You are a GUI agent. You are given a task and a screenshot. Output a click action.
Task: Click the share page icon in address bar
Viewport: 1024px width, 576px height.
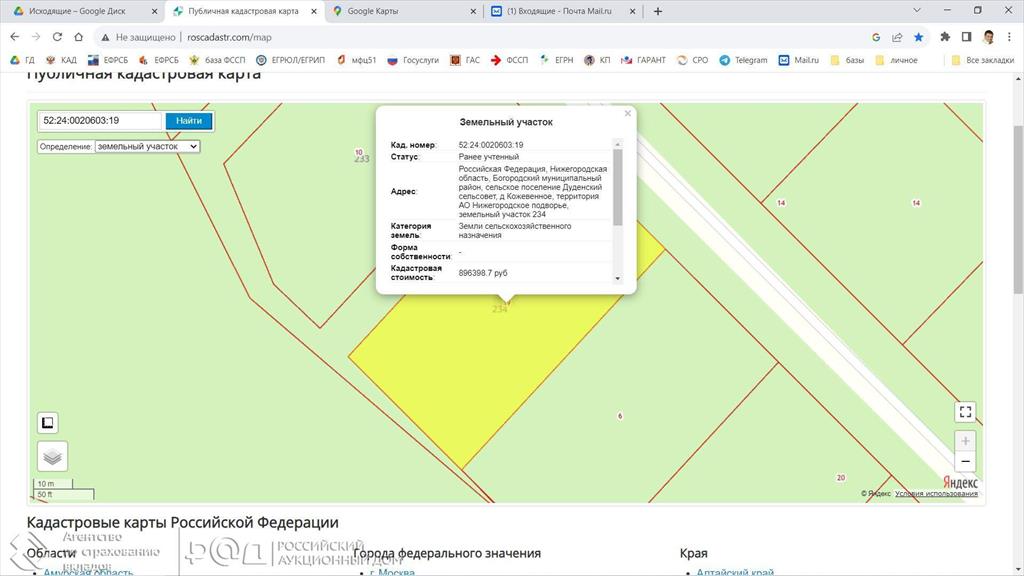click(897, 37)
